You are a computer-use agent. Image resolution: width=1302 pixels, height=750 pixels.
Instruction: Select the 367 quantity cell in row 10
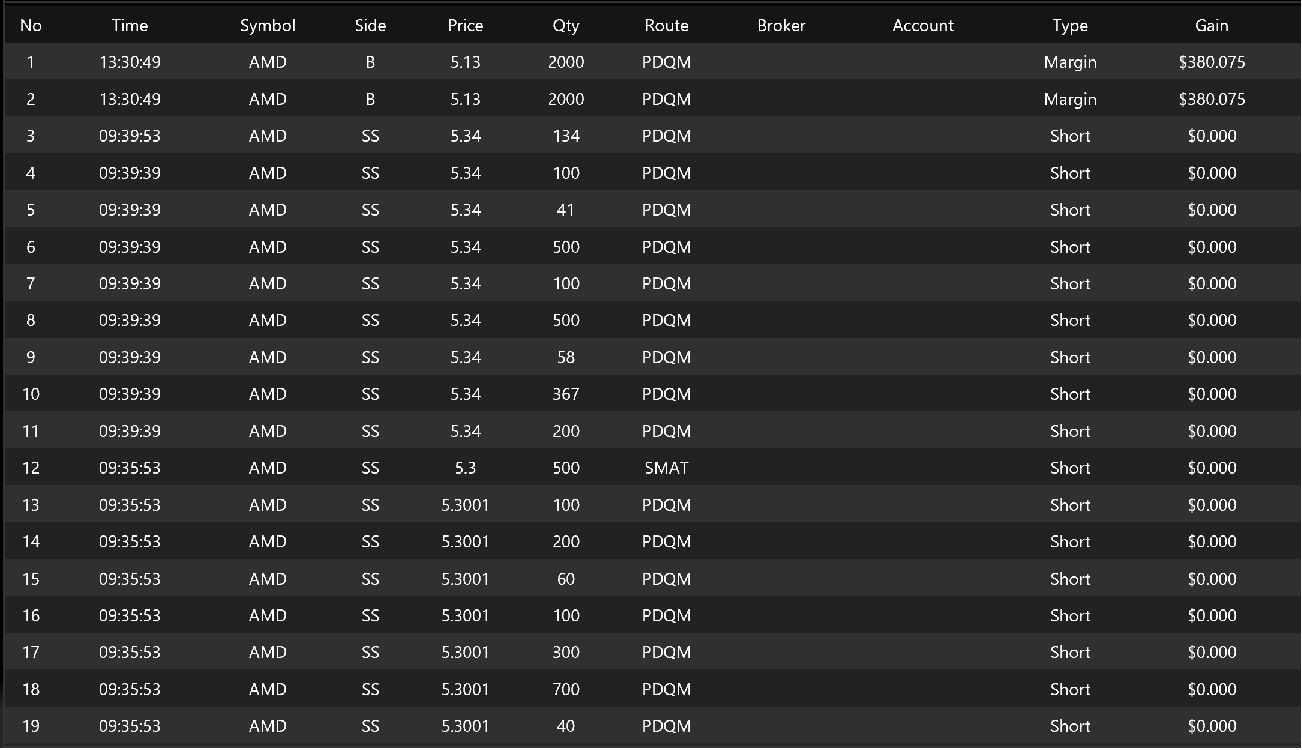tap(566, 394)
